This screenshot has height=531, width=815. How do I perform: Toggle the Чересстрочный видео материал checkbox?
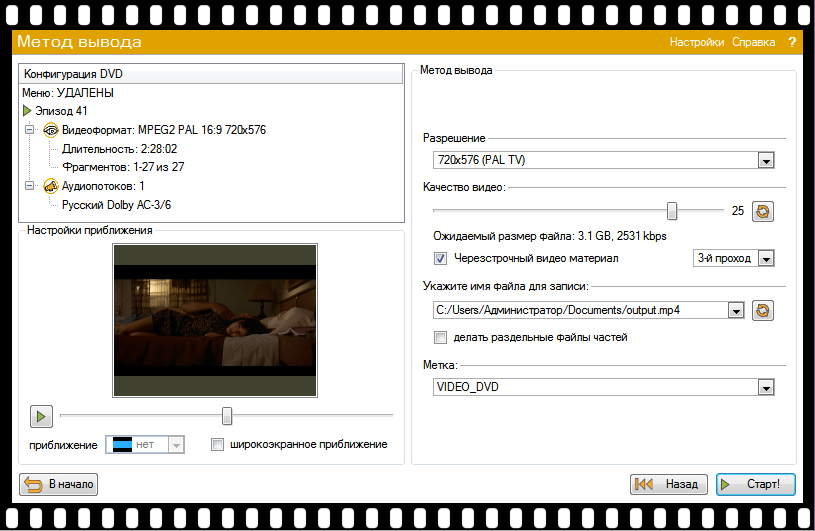tap(440, 258)
